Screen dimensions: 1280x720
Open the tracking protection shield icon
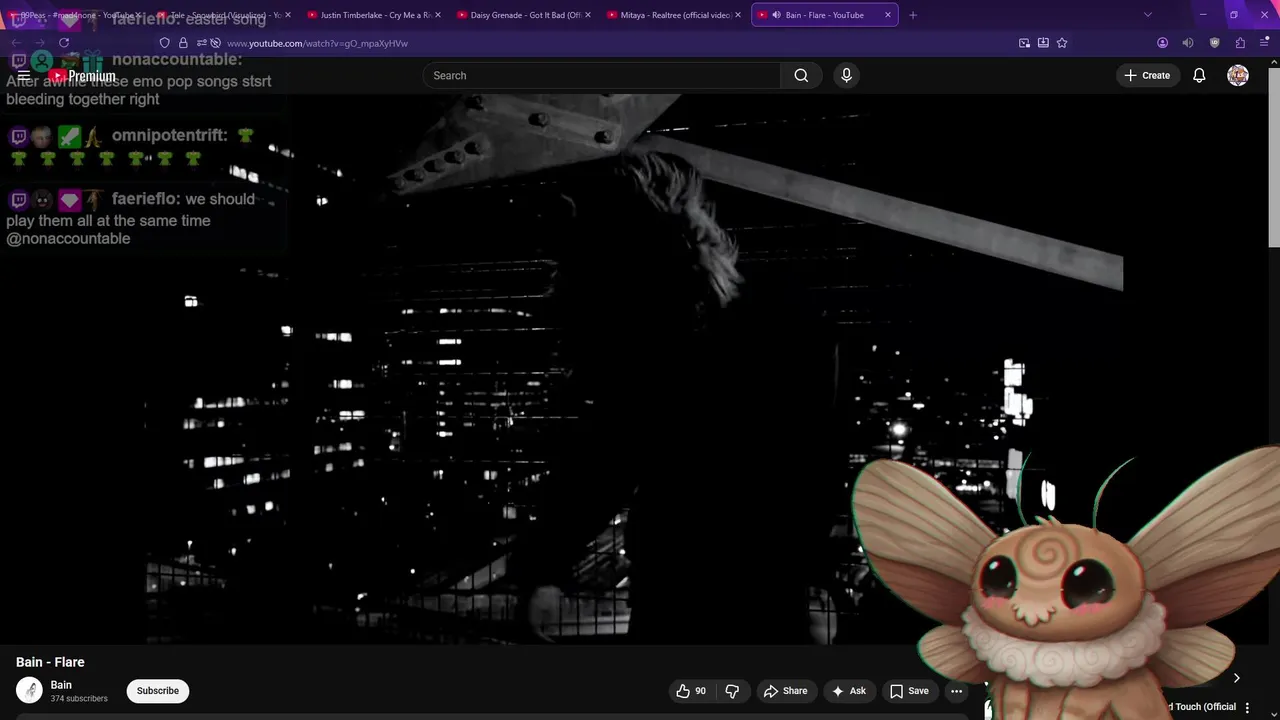pos(165,43)
